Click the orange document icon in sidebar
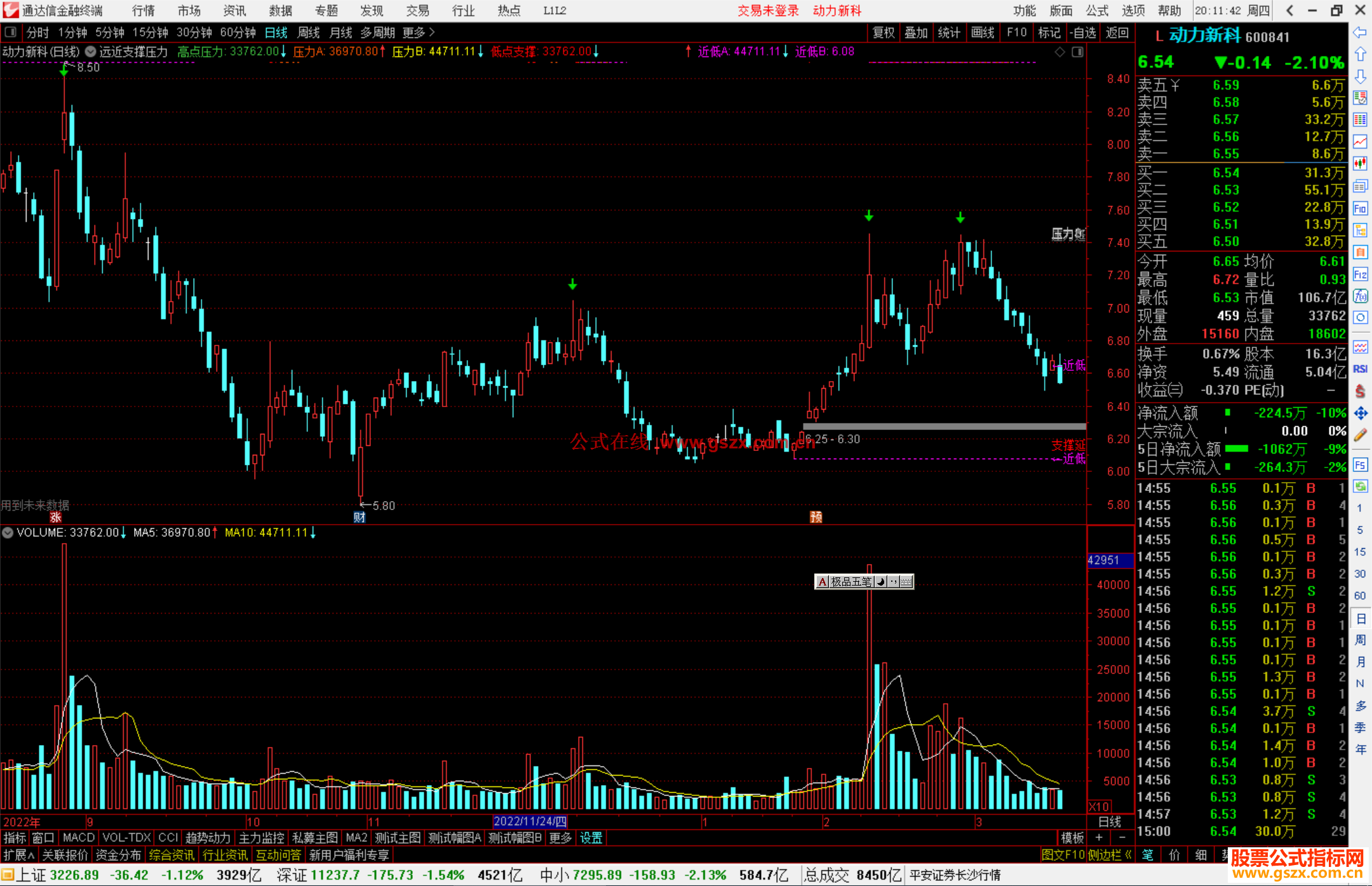This screenshot has width=1372, height=886. click(x=1360, y=252)
